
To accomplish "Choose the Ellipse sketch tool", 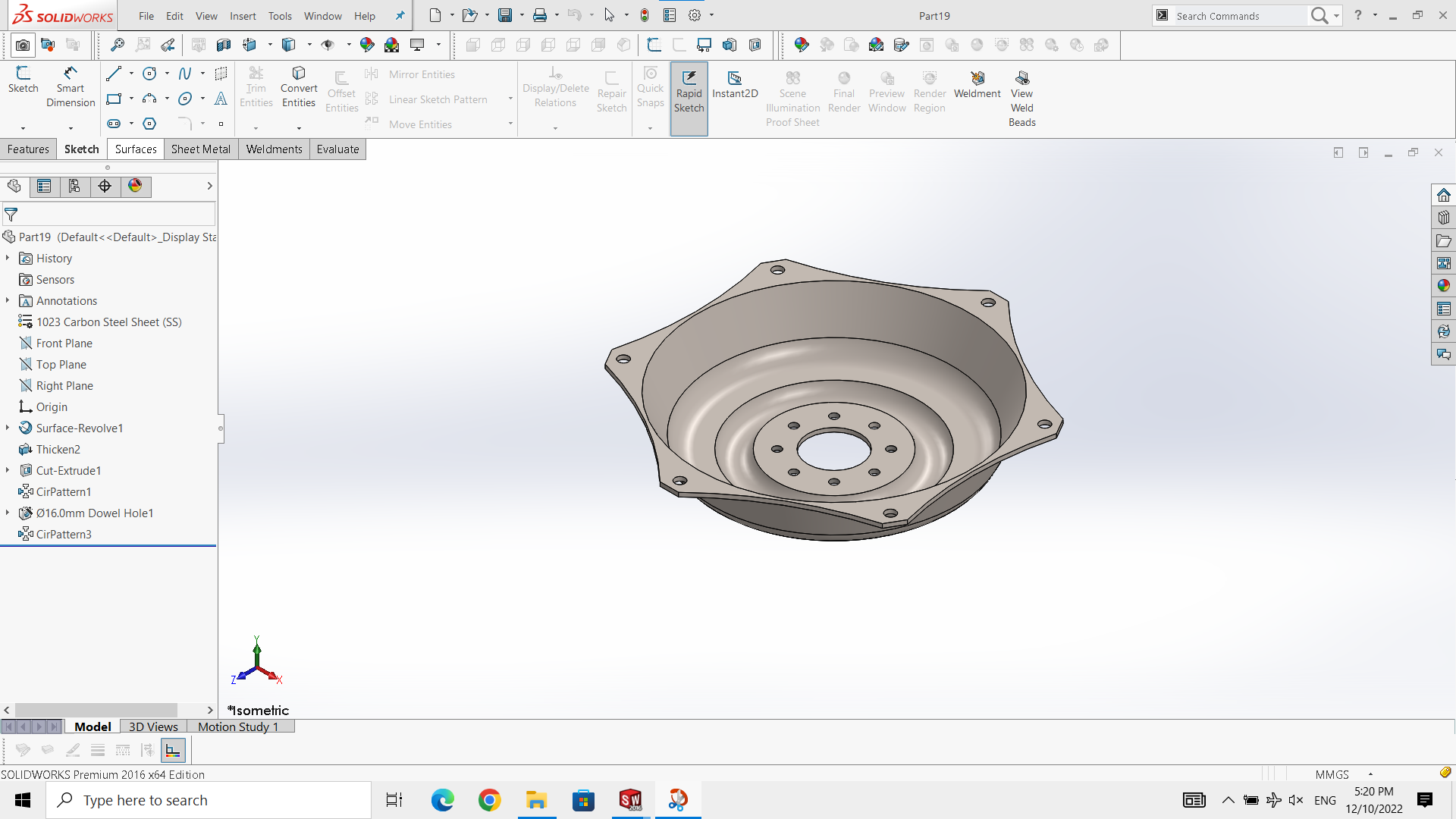I will pyautogui.click(x=184, y=99).
